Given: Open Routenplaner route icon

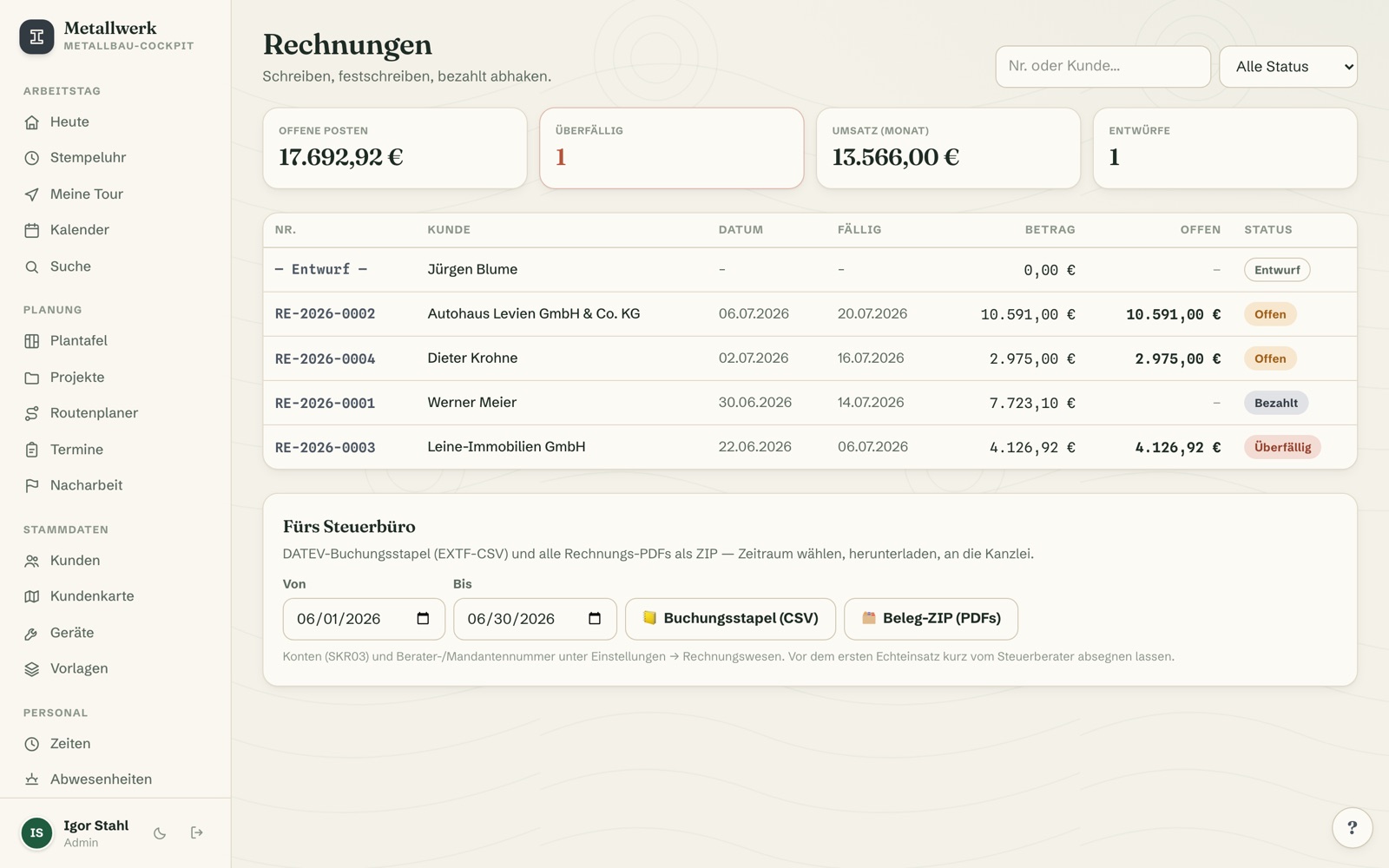Looking at the screenshot, I should click(x=32, y=413).
